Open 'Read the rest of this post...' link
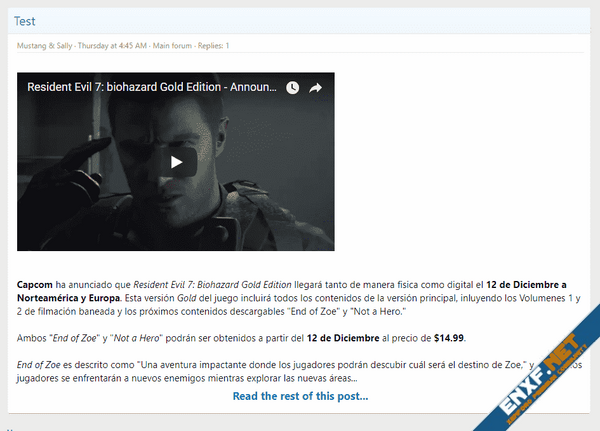Viewport: 600px width, 431px height. tap(300, 396)
